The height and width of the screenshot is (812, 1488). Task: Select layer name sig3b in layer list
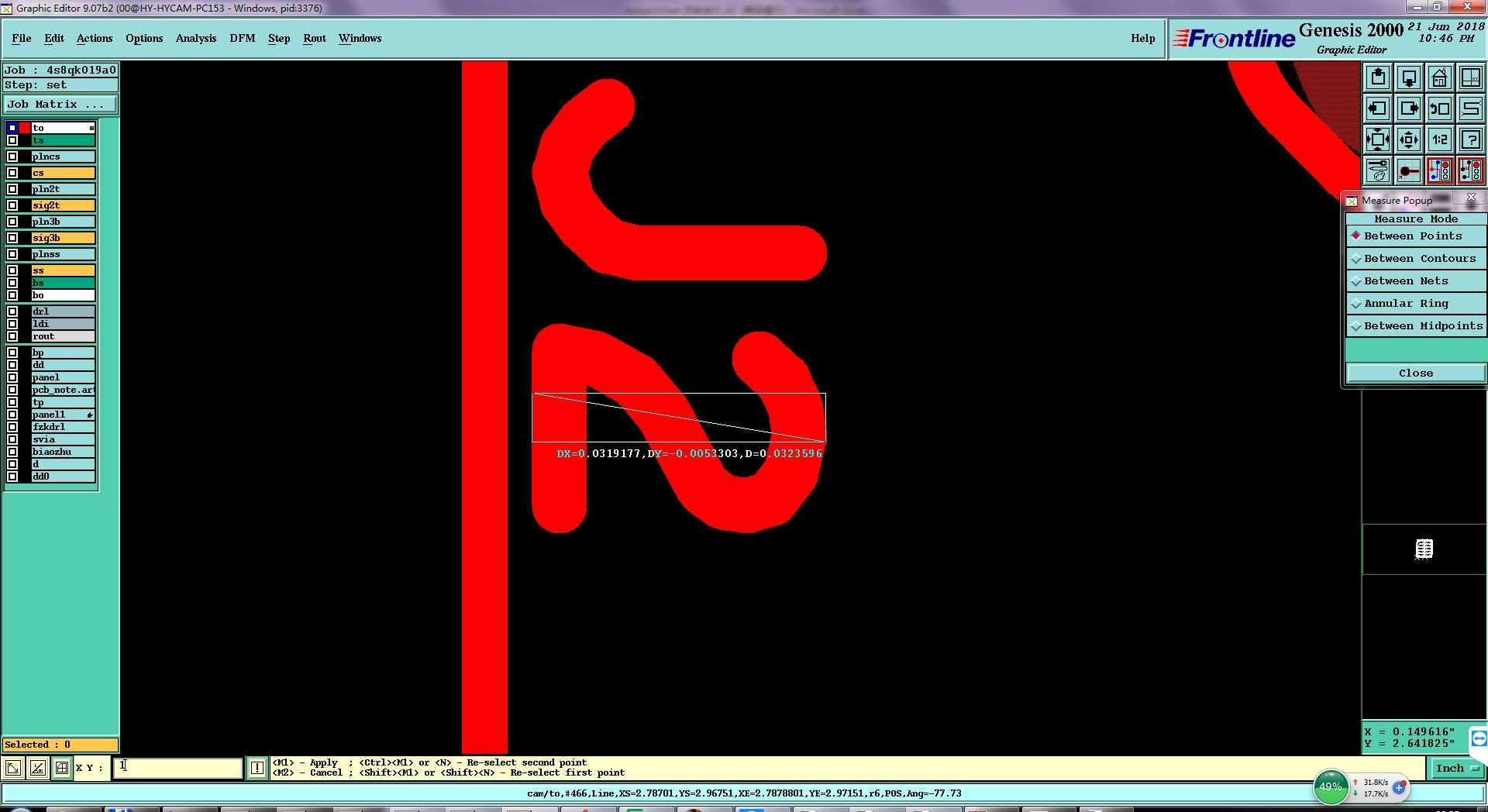[x=64, y=238]
